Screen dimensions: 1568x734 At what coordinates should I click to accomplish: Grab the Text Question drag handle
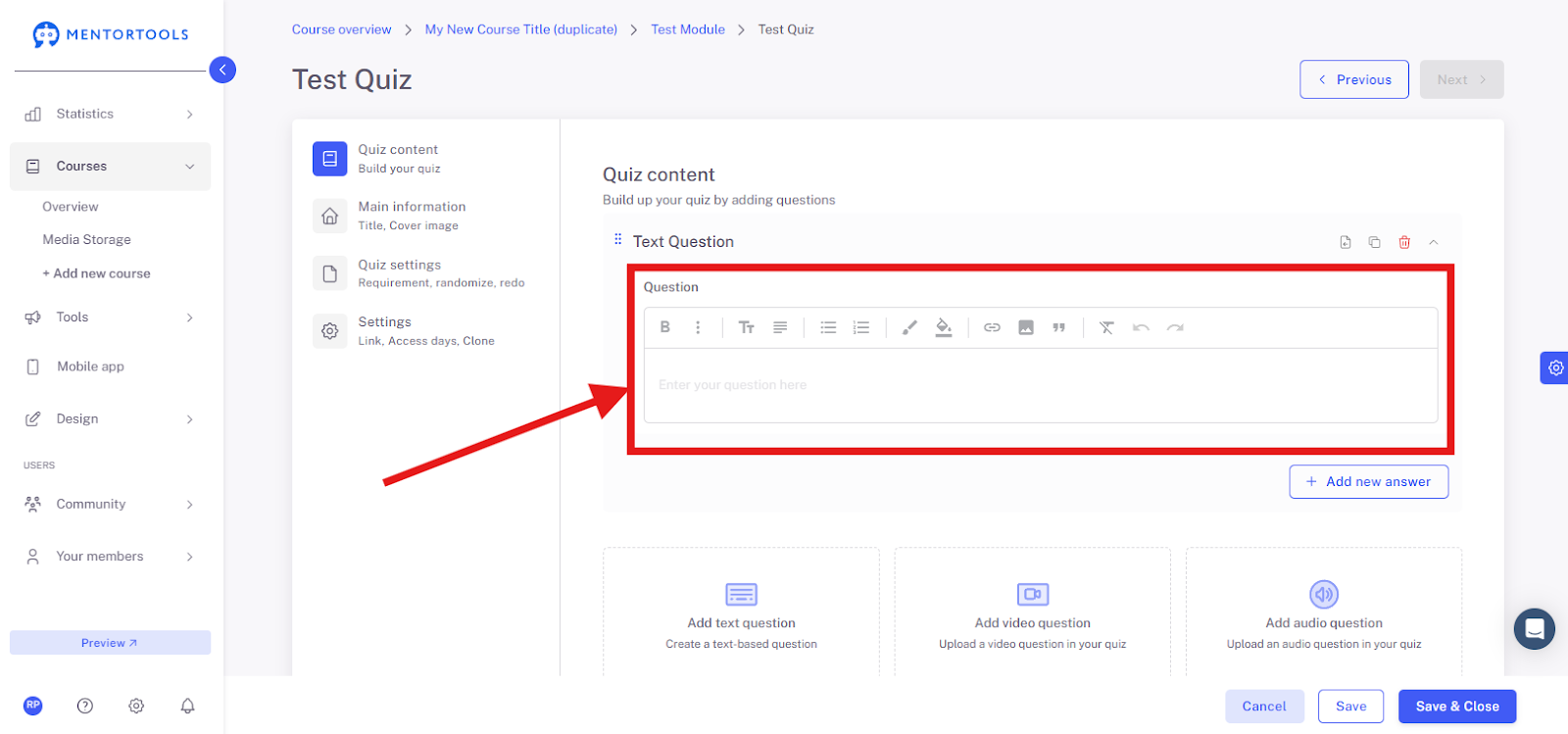pyautogui.click(x=617, y=239)
